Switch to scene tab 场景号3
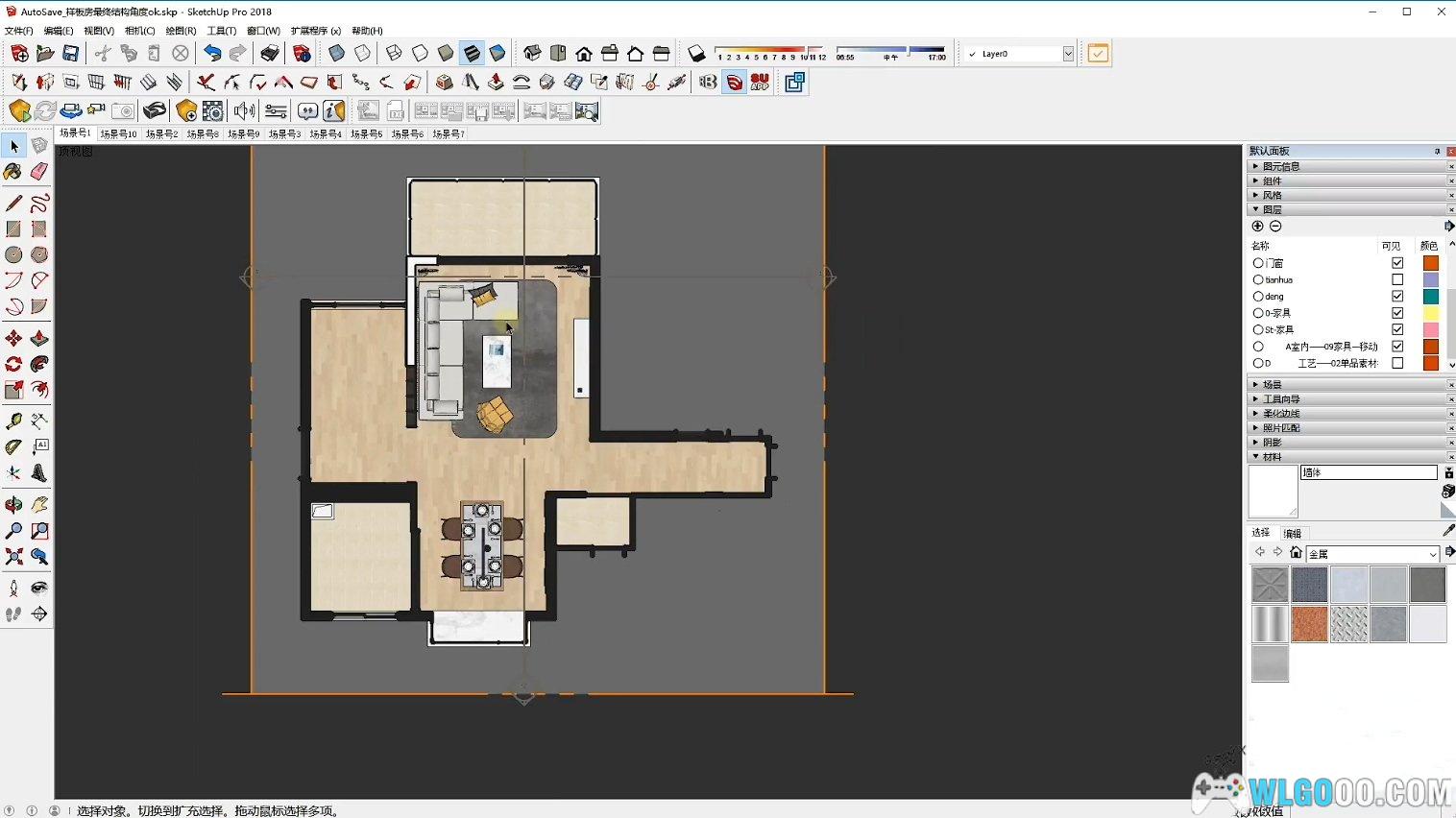 click(x=284, y=134)
